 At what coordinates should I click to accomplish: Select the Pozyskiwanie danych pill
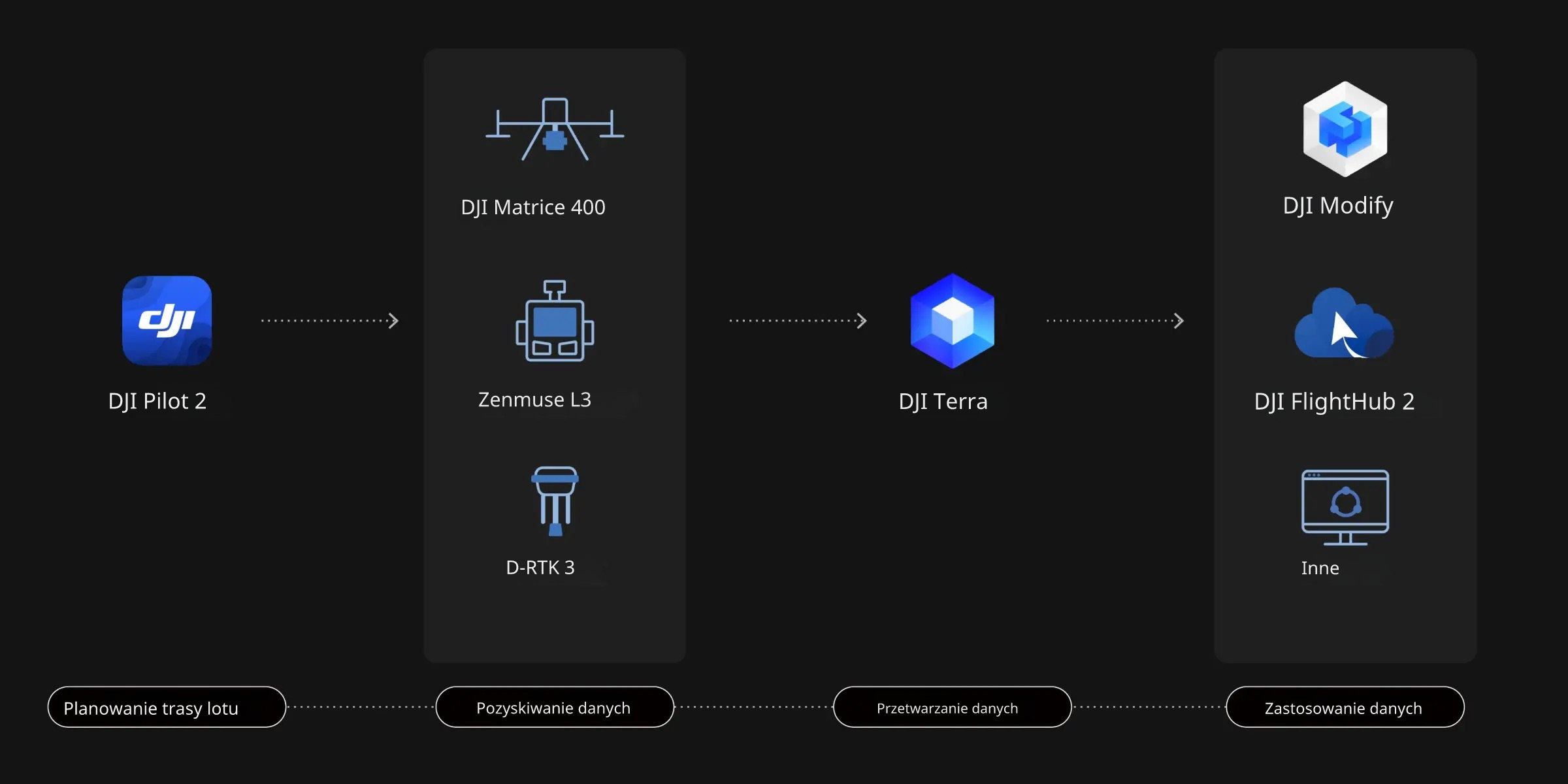click(x=554, y=708)
